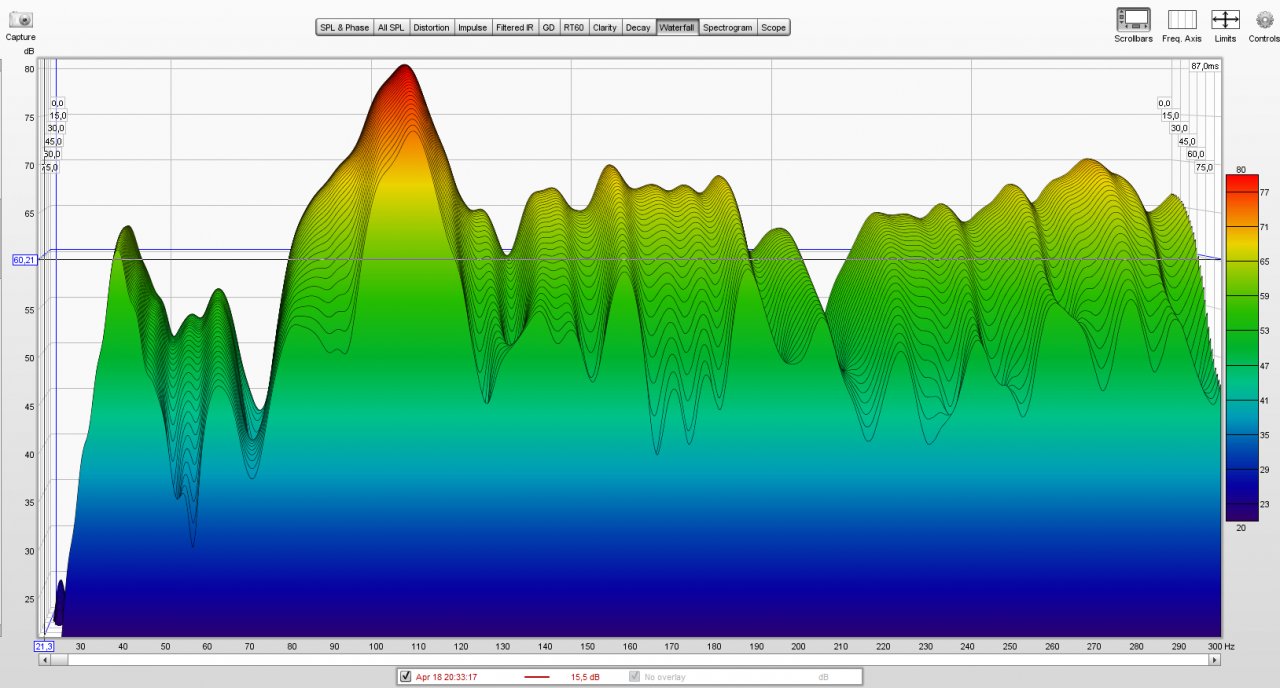Open the Filtered IR tab

515,28
